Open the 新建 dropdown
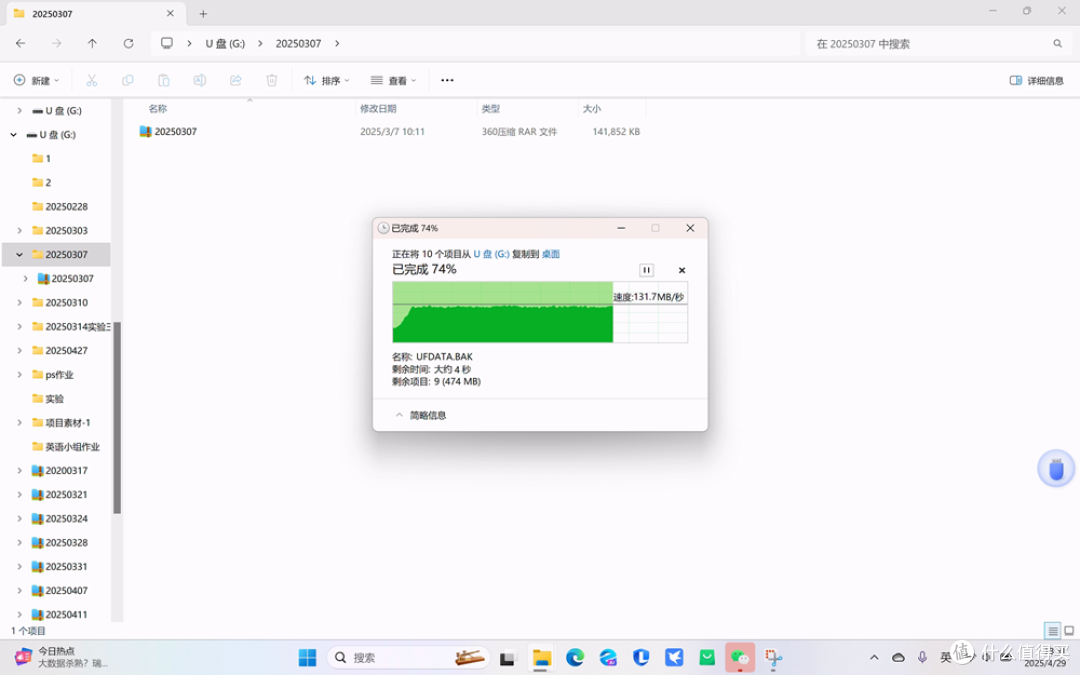Screen dimensions: 1080x675 pyautogui.click(x=37, y=81)
